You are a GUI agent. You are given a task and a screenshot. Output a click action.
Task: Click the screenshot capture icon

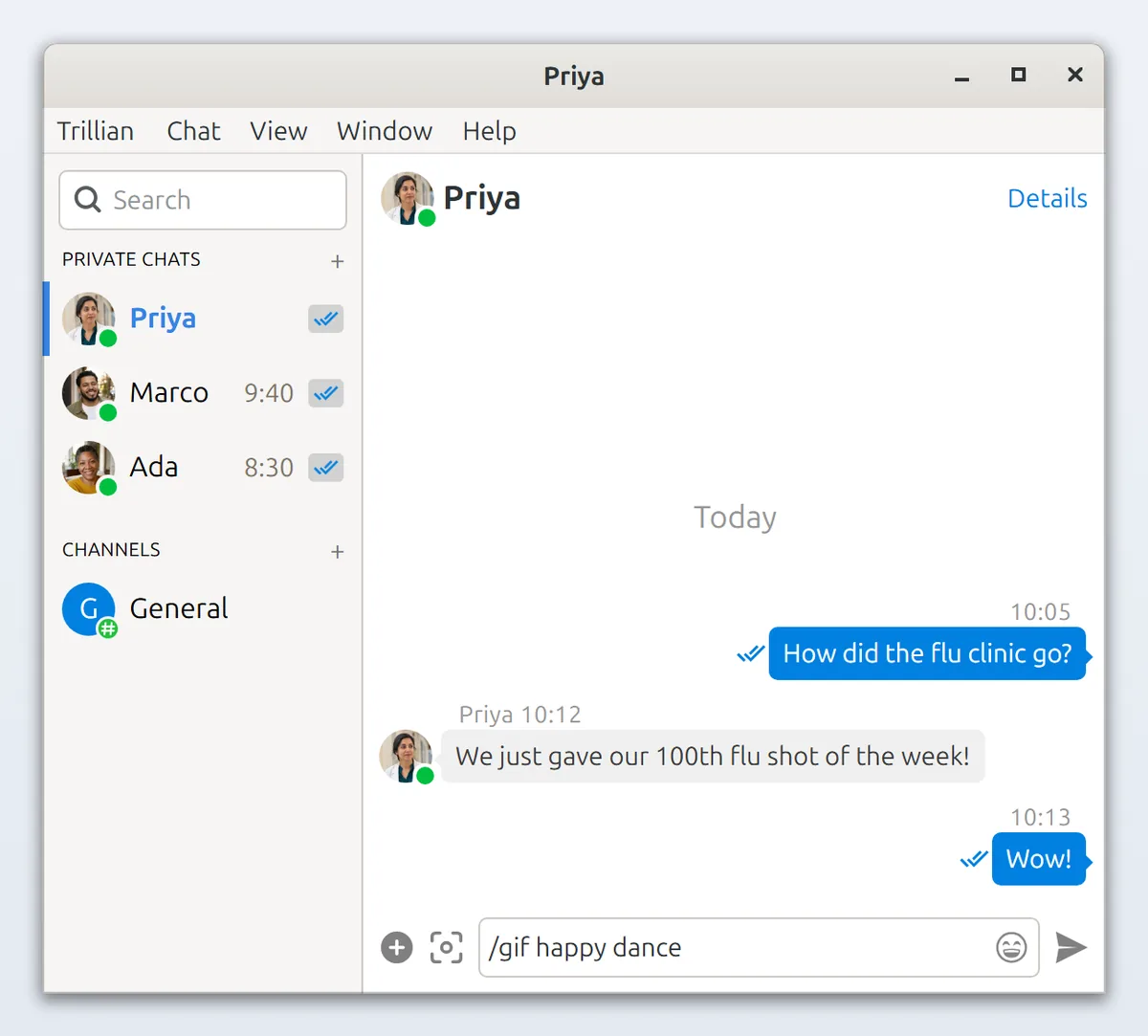[446, 947]
